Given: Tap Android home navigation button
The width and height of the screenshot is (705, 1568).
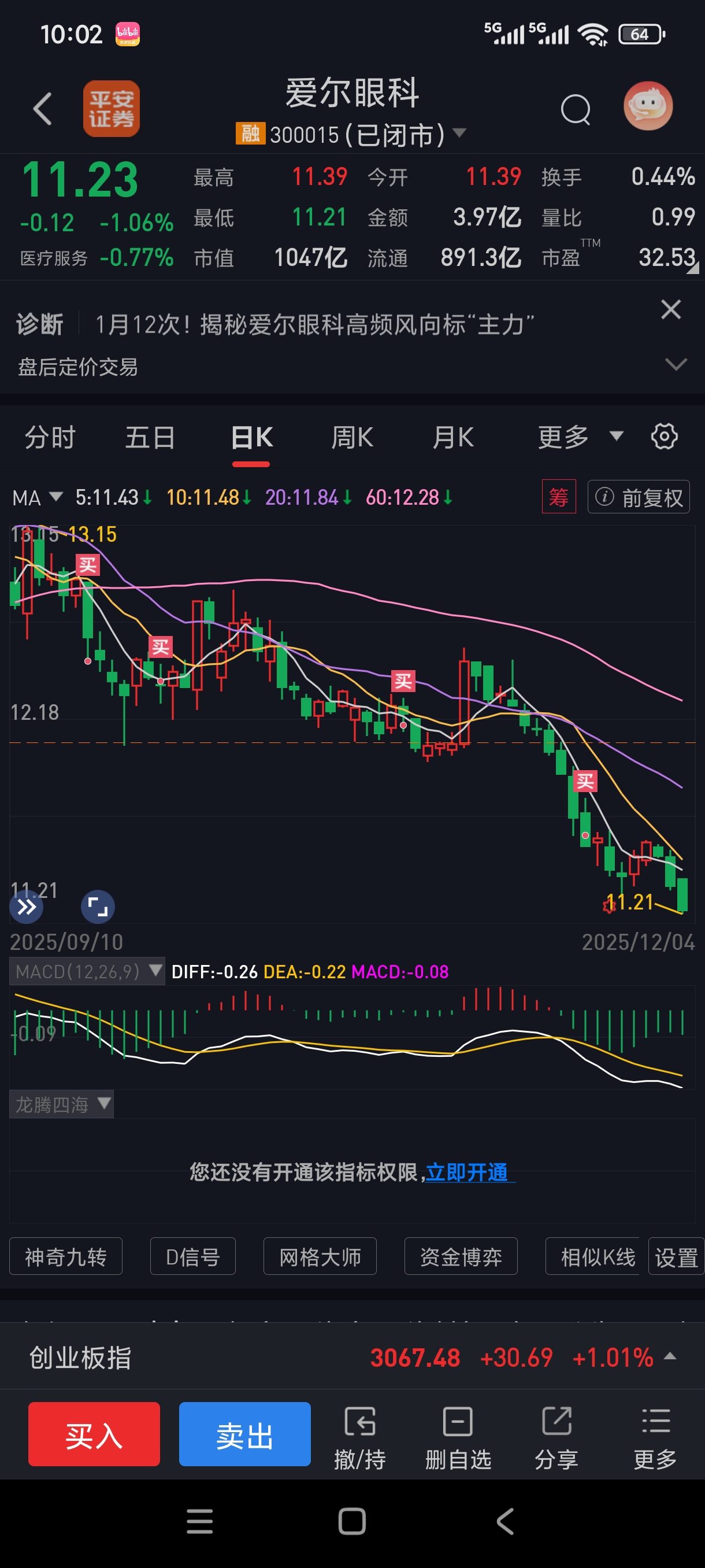Looking at the screenshot, I should click(x=352, y=1521).
